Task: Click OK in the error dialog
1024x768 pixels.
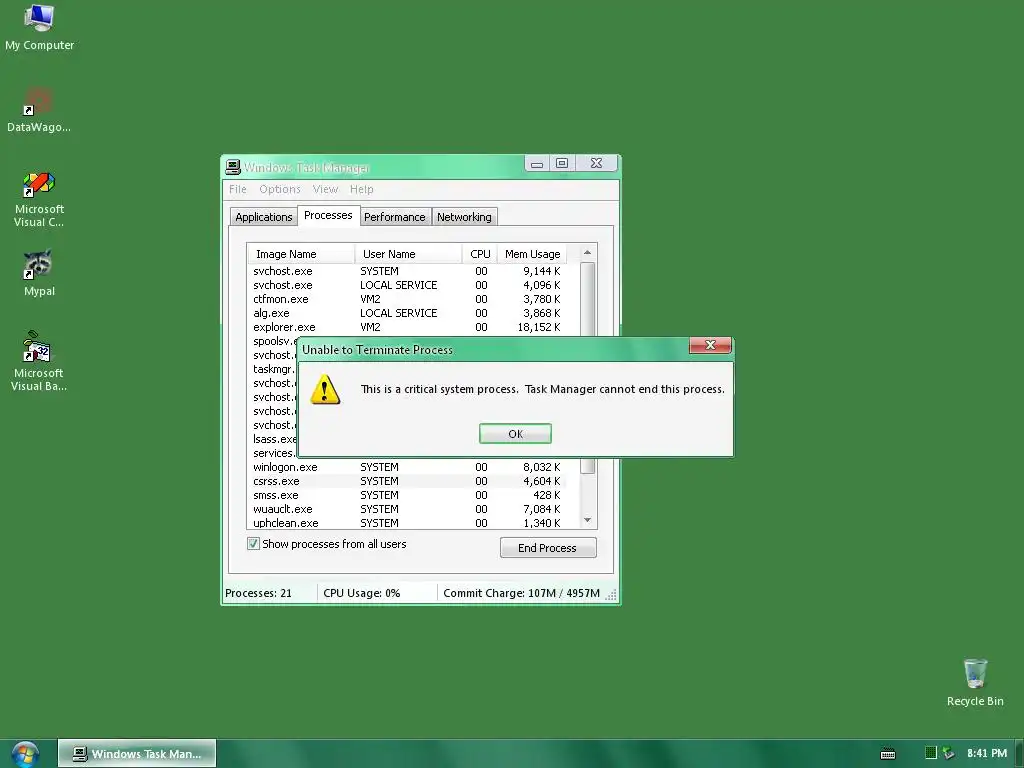Action: tap(515, 434)
